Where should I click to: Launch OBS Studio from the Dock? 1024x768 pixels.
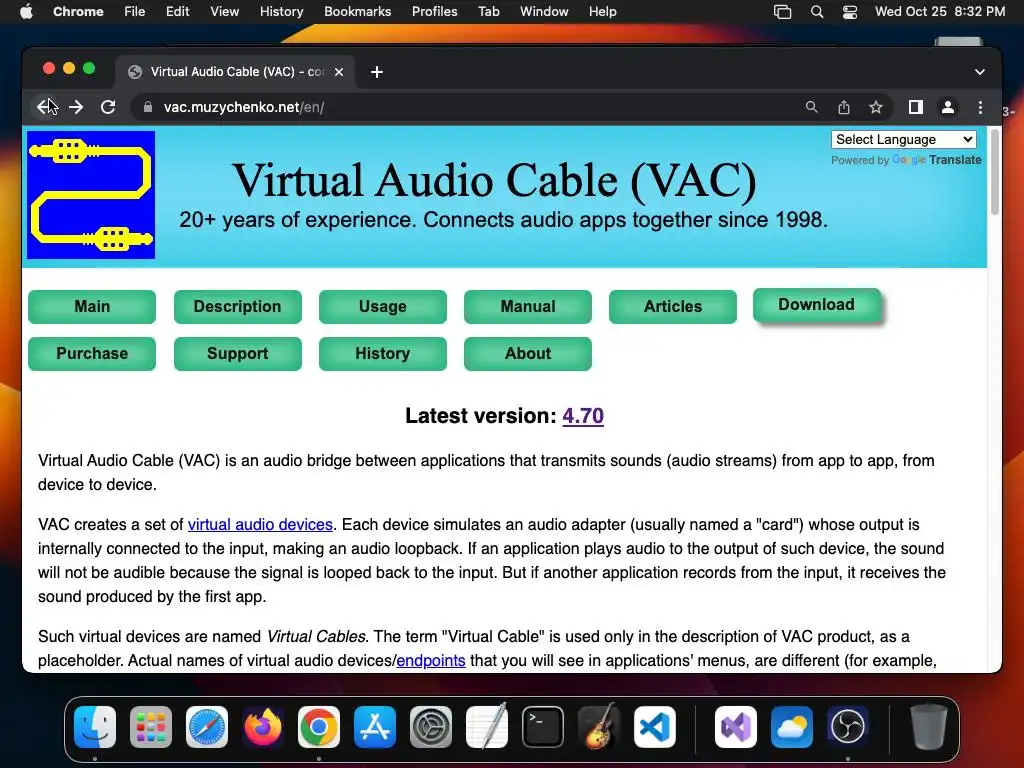(x=848, y=727)
